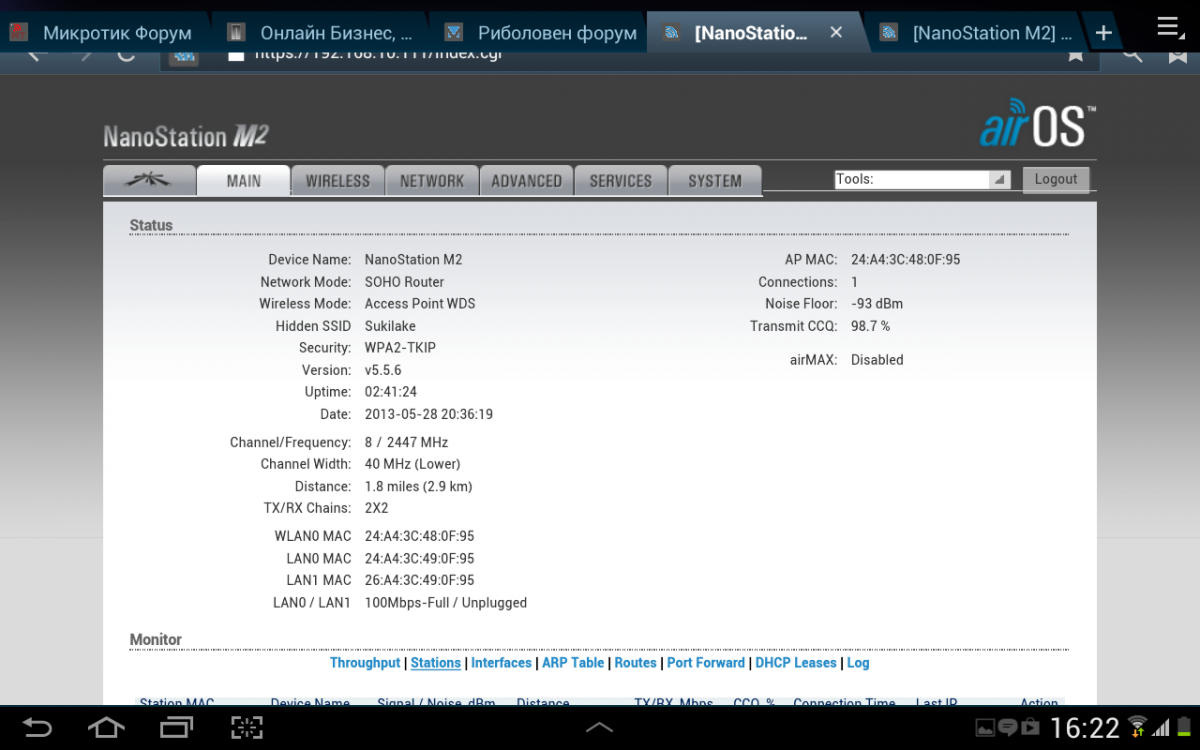Screen dimensions: 1200x750
Task: Open the ADVANCED tab
Action: point(526,181)
